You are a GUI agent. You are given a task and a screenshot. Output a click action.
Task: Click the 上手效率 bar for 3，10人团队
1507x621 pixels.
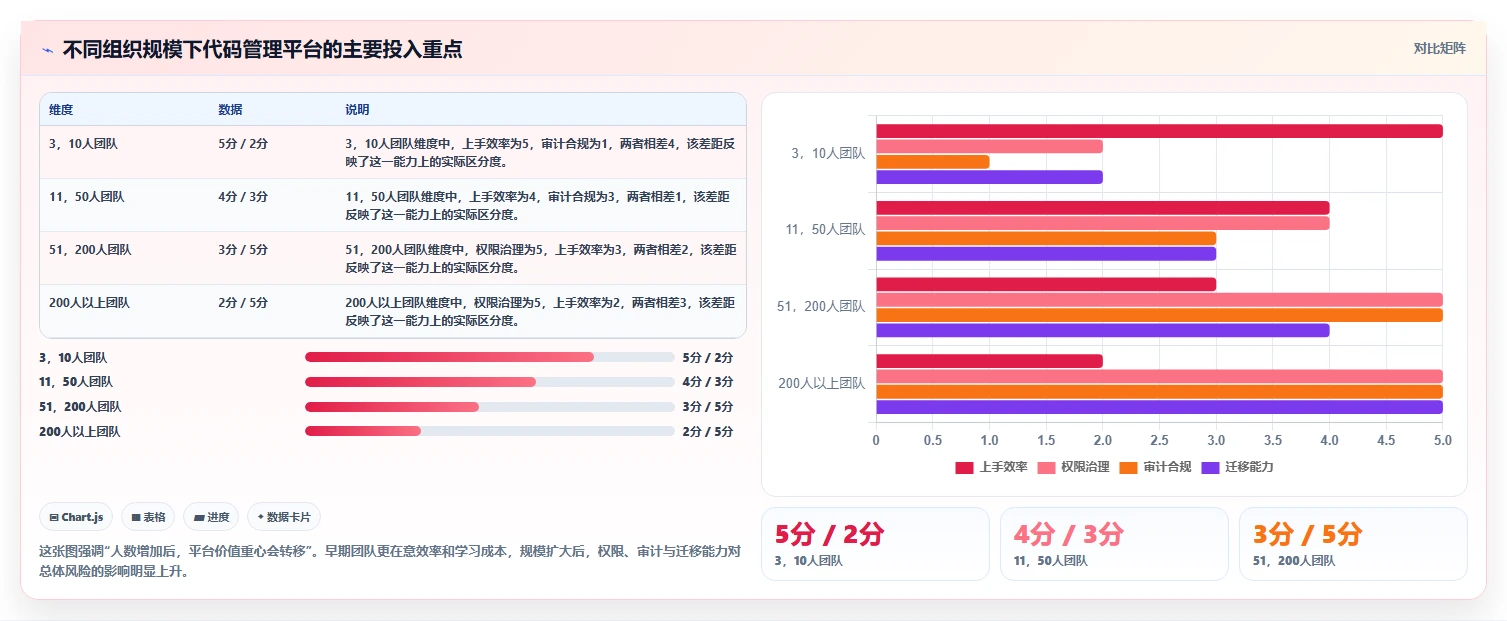coord(1159,131)
